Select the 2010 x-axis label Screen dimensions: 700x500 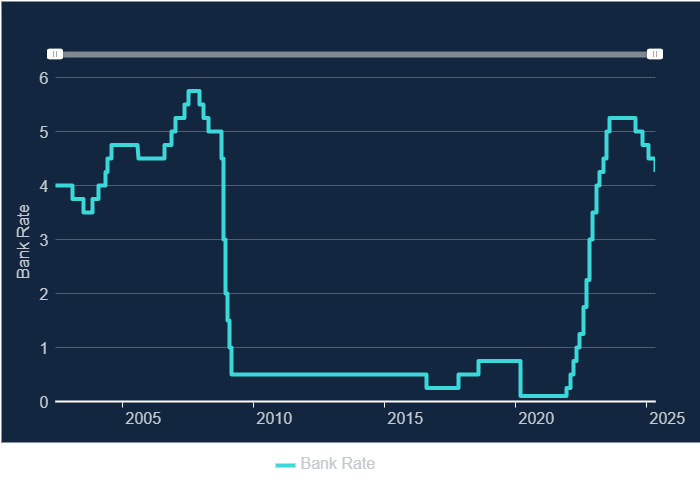[x=274, y=419]
